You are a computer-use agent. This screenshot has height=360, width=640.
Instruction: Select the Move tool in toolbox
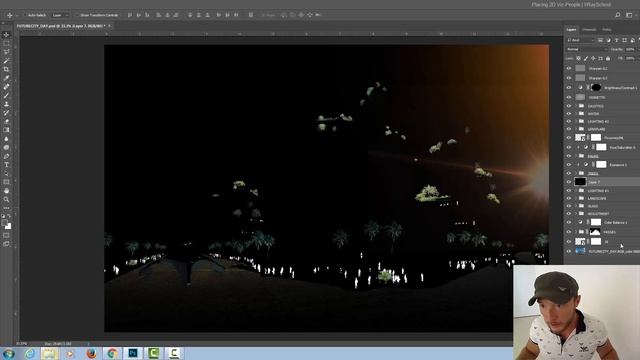[x=6, y=35]
